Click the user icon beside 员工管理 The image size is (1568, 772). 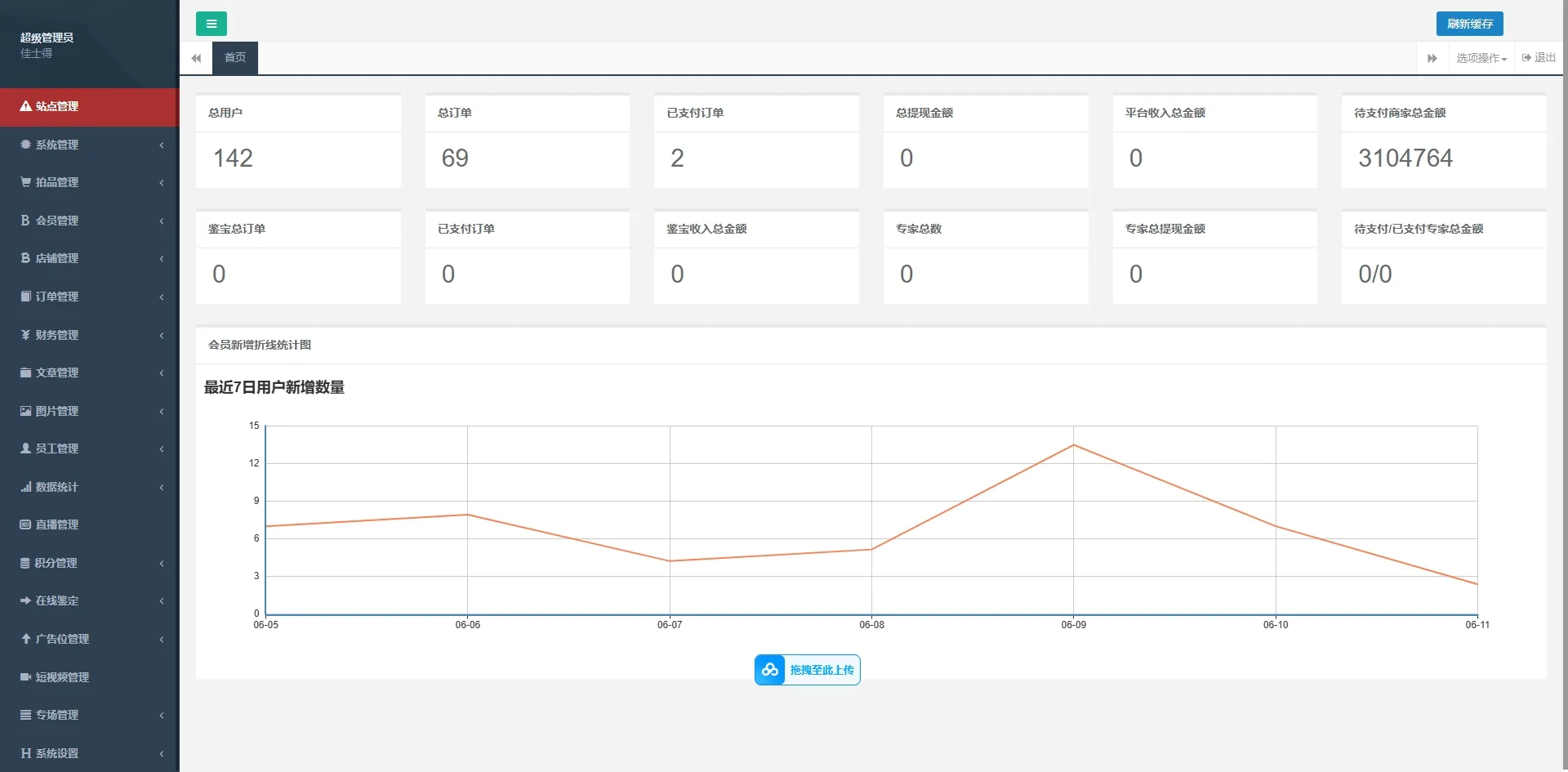point(25,448)
